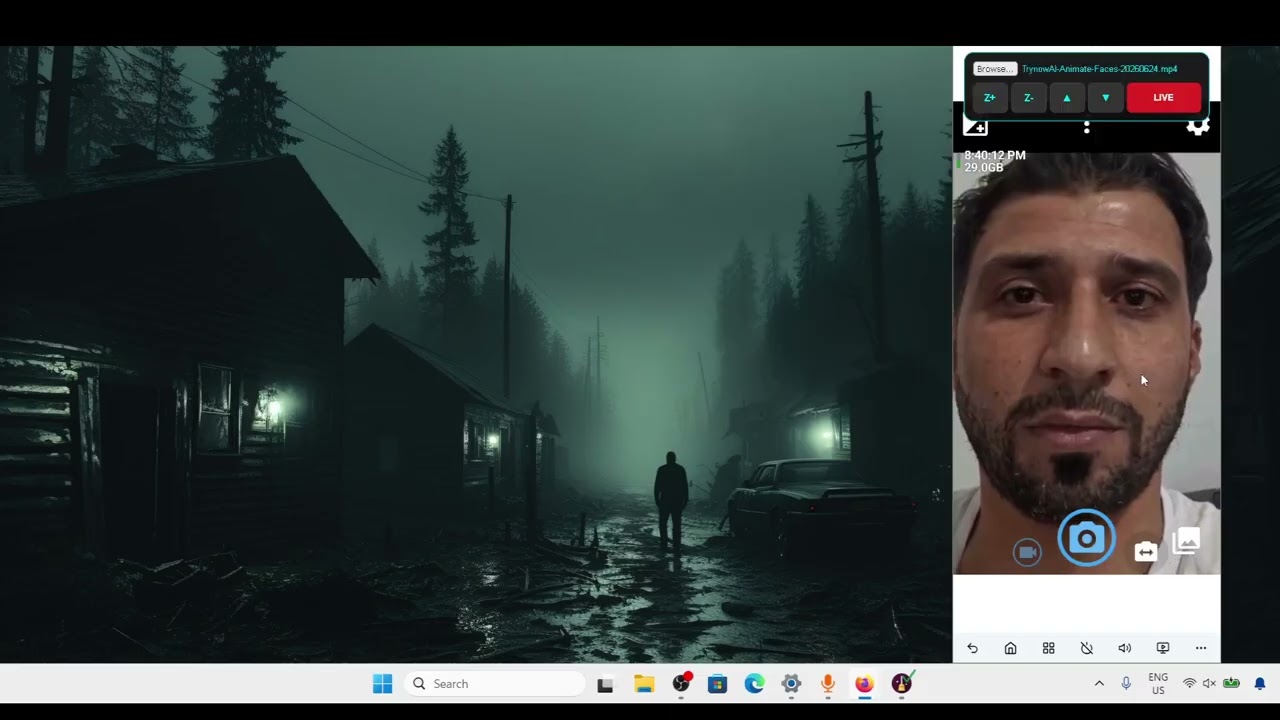Click the Z+ zoom in button
This screenshot has height=720, width=1280.
pyautogui.click(x=989, y=98)
